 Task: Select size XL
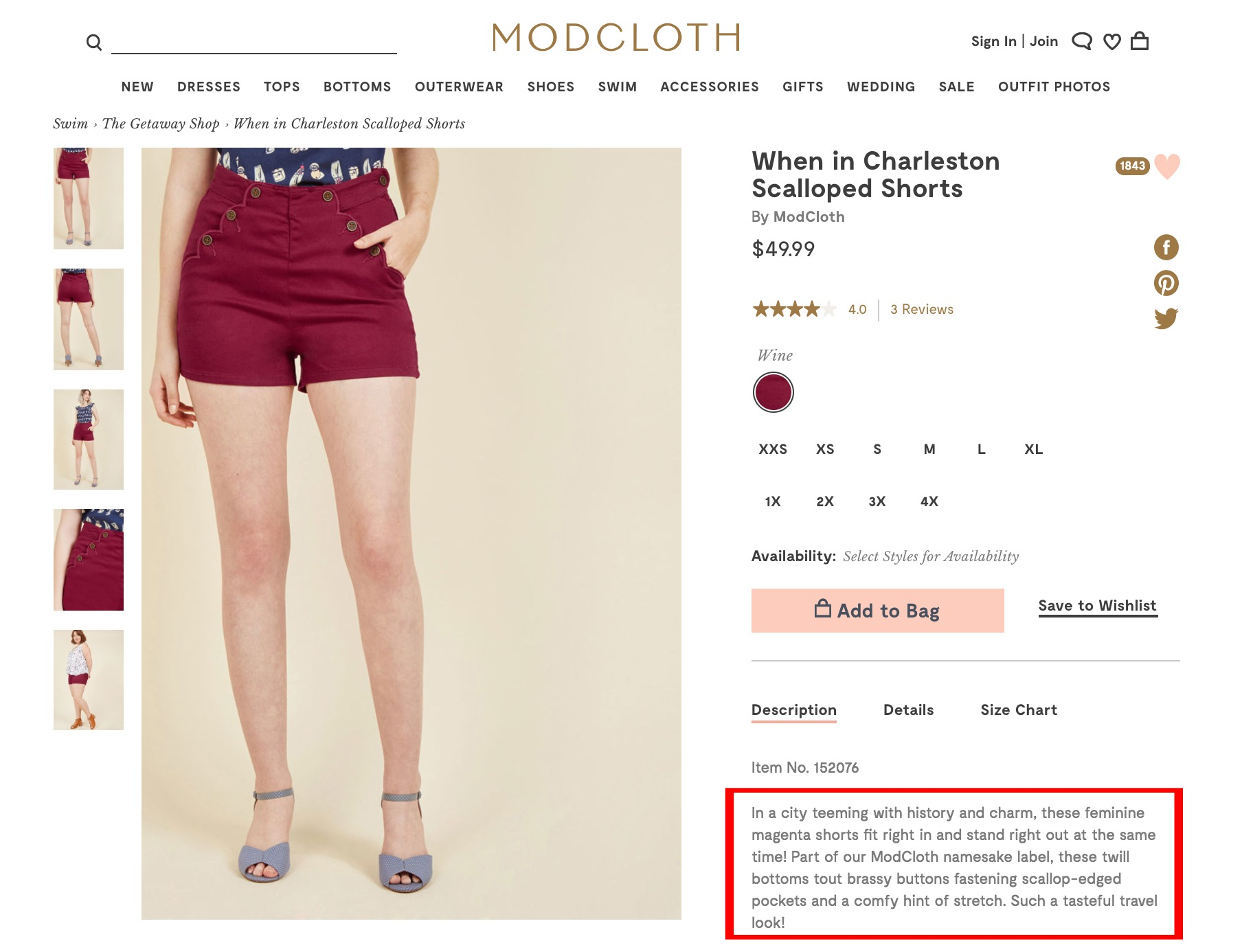click(x=1034, y=449)
